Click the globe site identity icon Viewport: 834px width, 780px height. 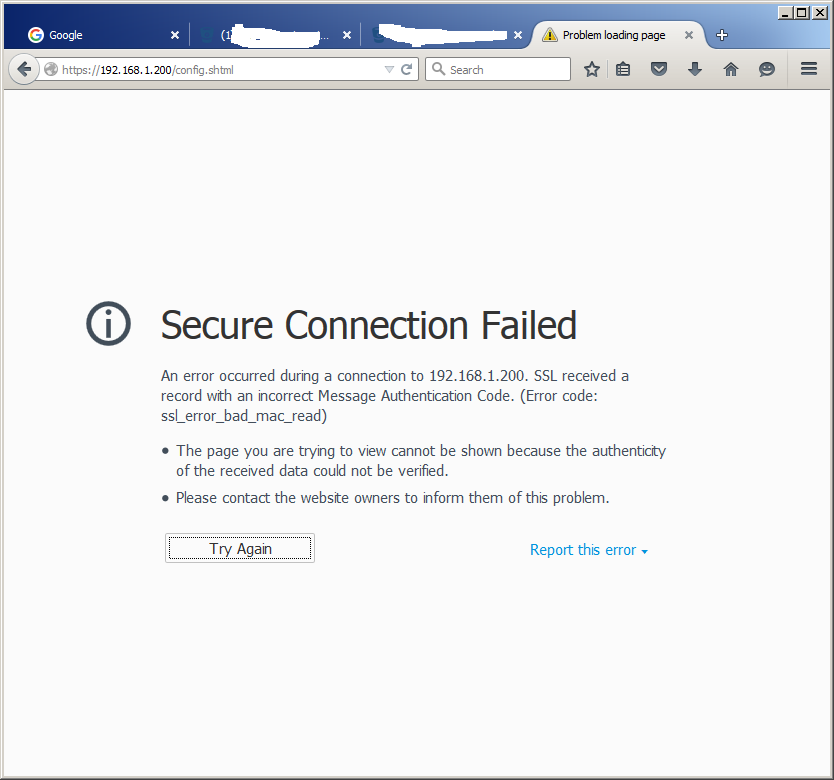click(51, 70)
